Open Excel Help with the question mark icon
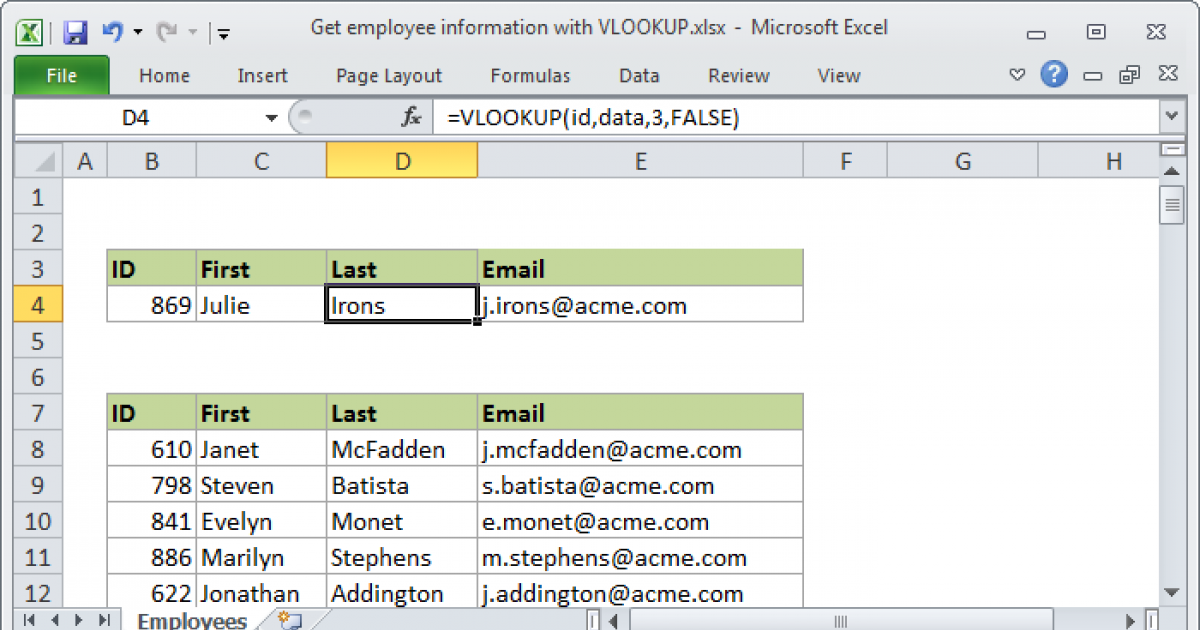The height and width of the screenshot is (630, 1200). 1054,75
